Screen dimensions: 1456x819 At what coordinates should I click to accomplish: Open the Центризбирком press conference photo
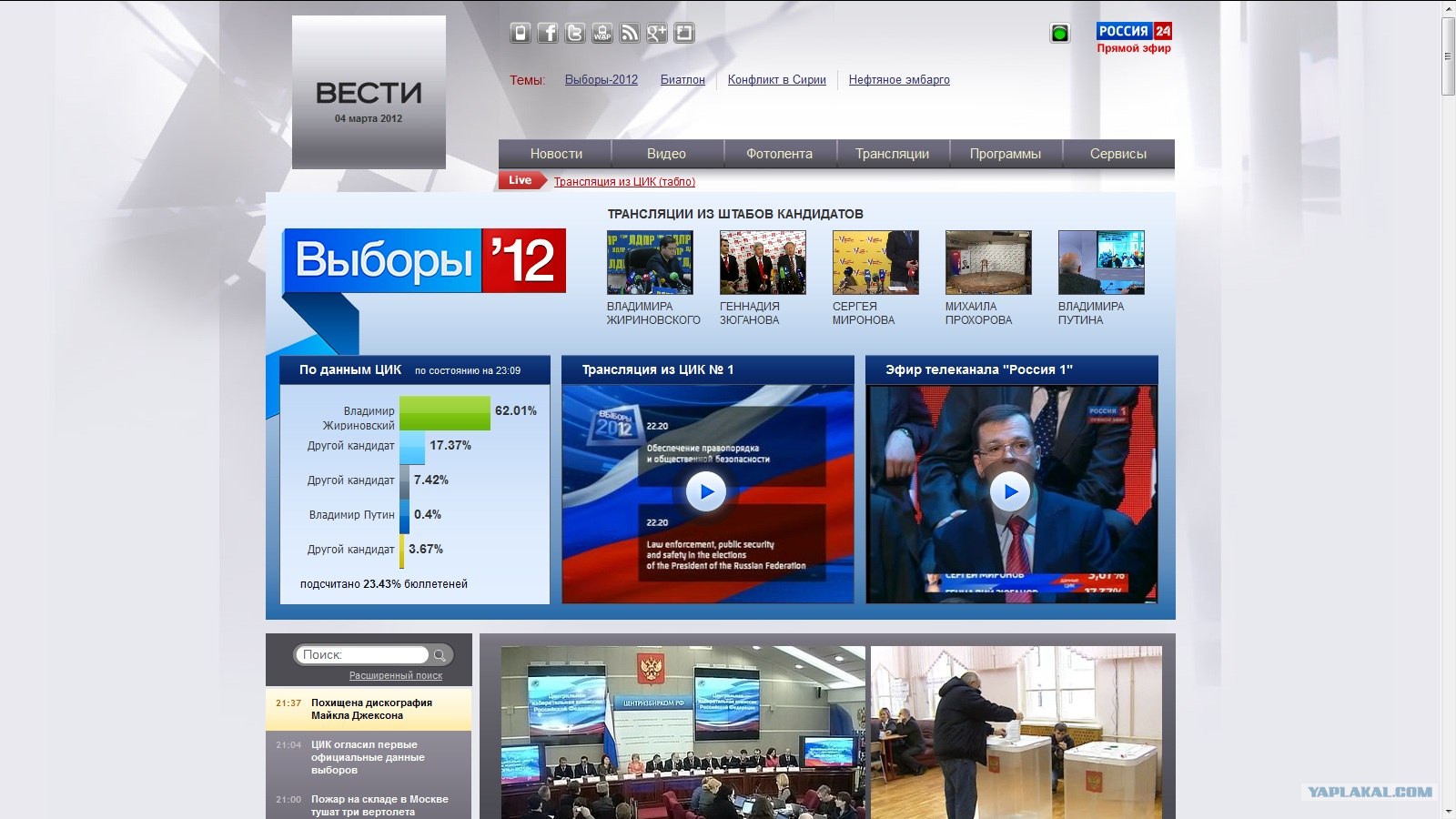pyautogui.click(x=683, y=733)
